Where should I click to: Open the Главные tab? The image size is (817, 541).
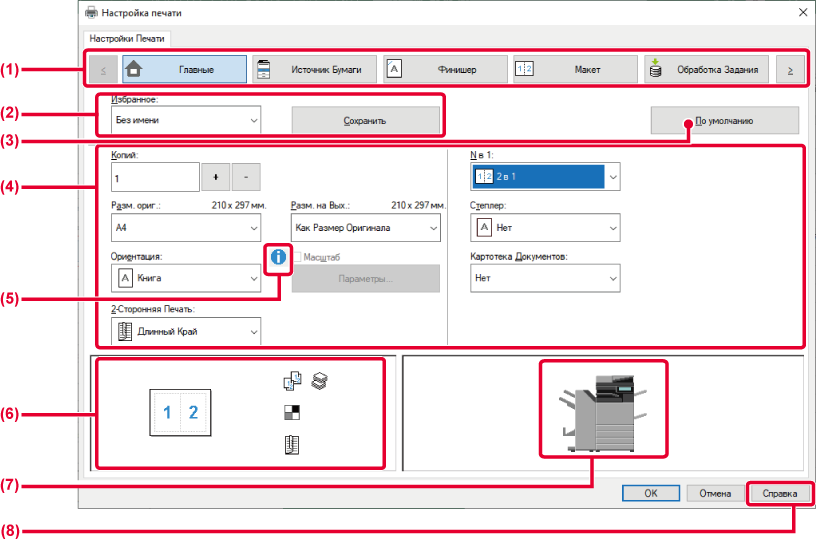tap(184, 69)
